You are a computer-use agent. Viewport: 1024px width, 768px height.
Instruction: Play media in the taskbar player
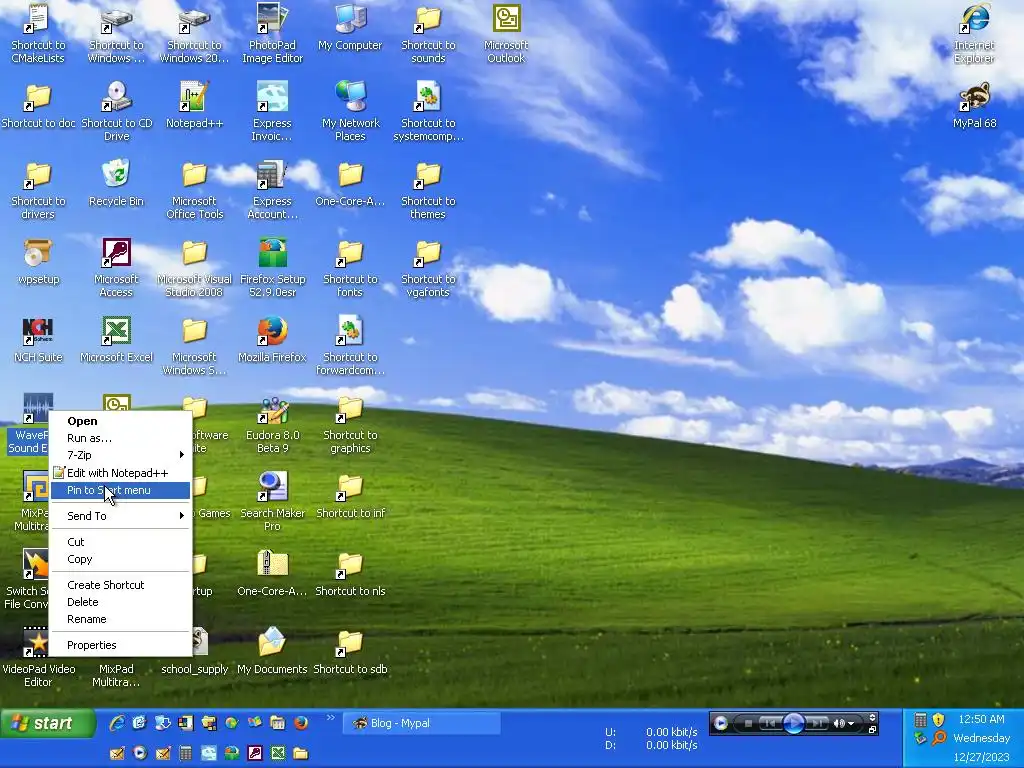pyautogui.click(x=793, y=723)
